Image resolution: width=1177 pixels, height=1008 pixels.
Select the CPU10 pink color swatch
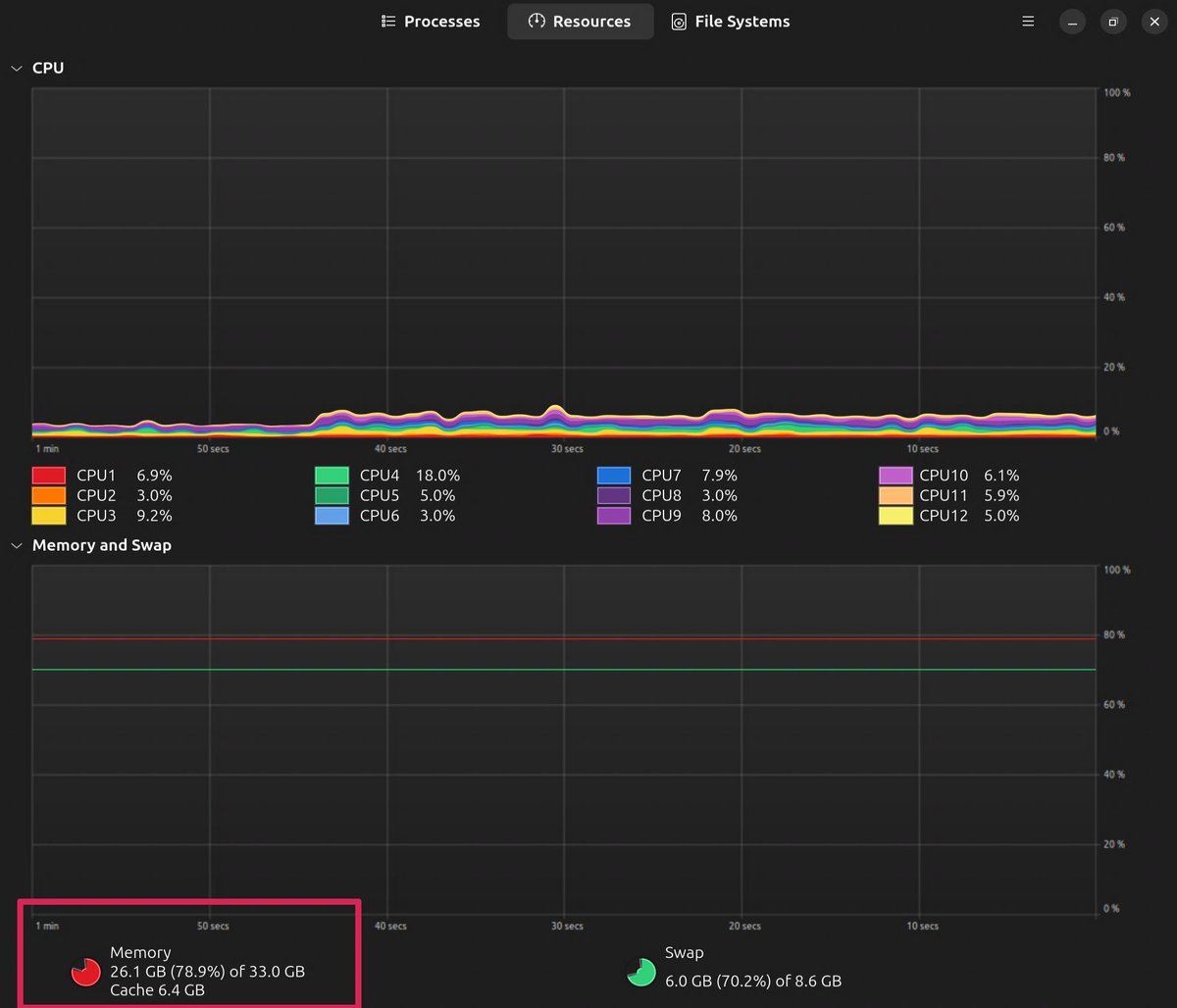896,476
